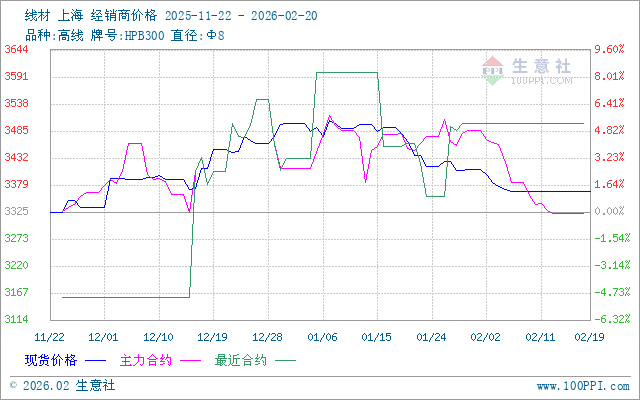Click the 9.60% right axis label
640x400 pixels.
click(609, 48)
